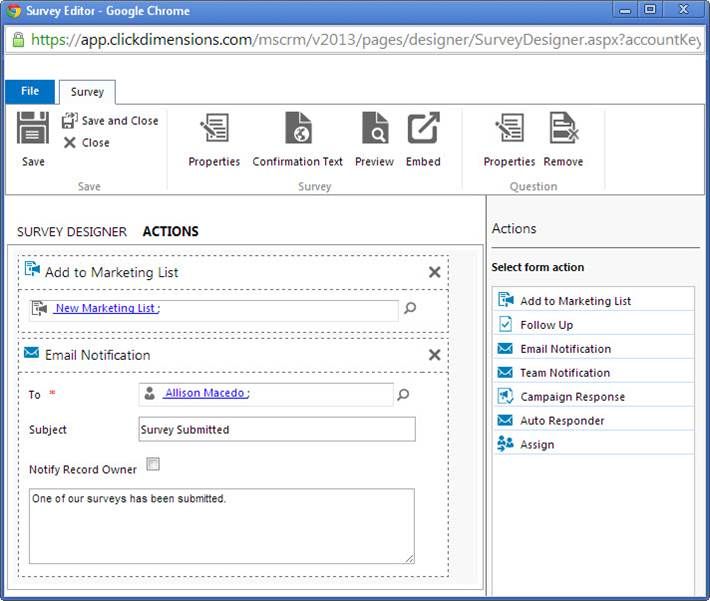Click the Embed icon
Image resolution: width=710 pixels, height=601 pixels.
coord(423,140)
